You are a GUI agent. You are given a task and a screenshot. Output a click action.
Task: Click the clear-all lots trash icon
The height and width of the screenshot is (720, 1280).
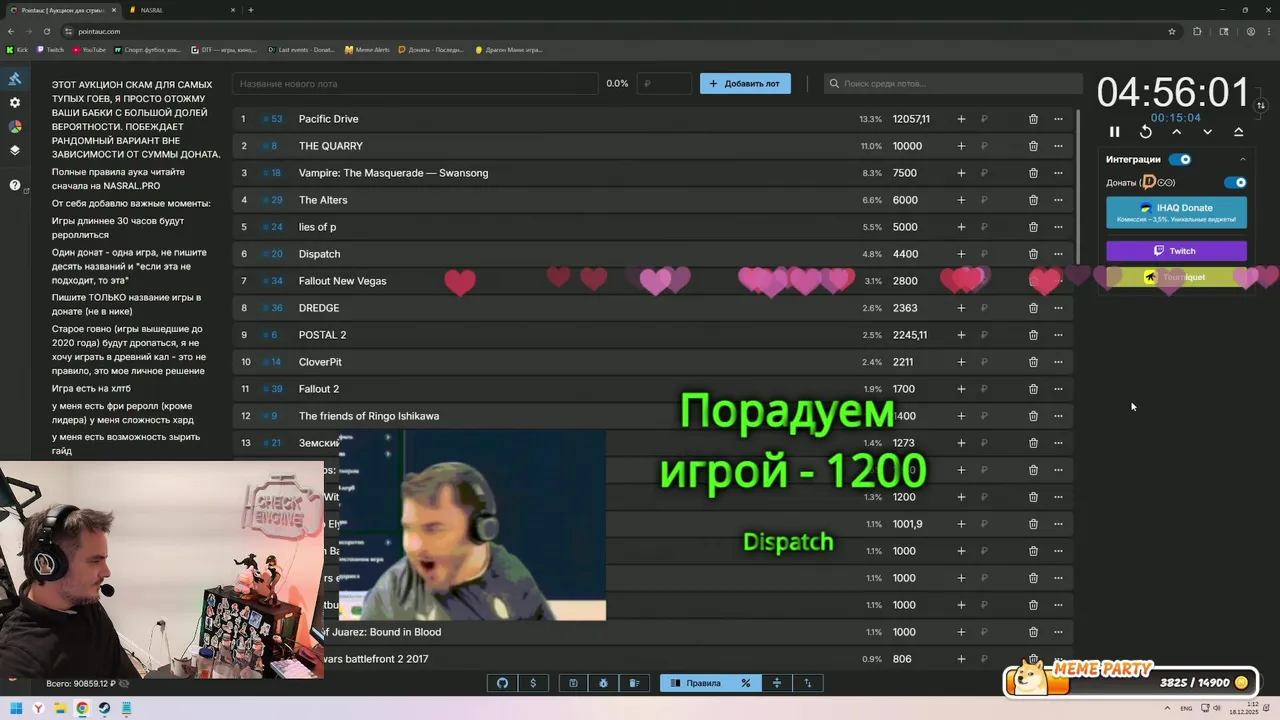634,683
